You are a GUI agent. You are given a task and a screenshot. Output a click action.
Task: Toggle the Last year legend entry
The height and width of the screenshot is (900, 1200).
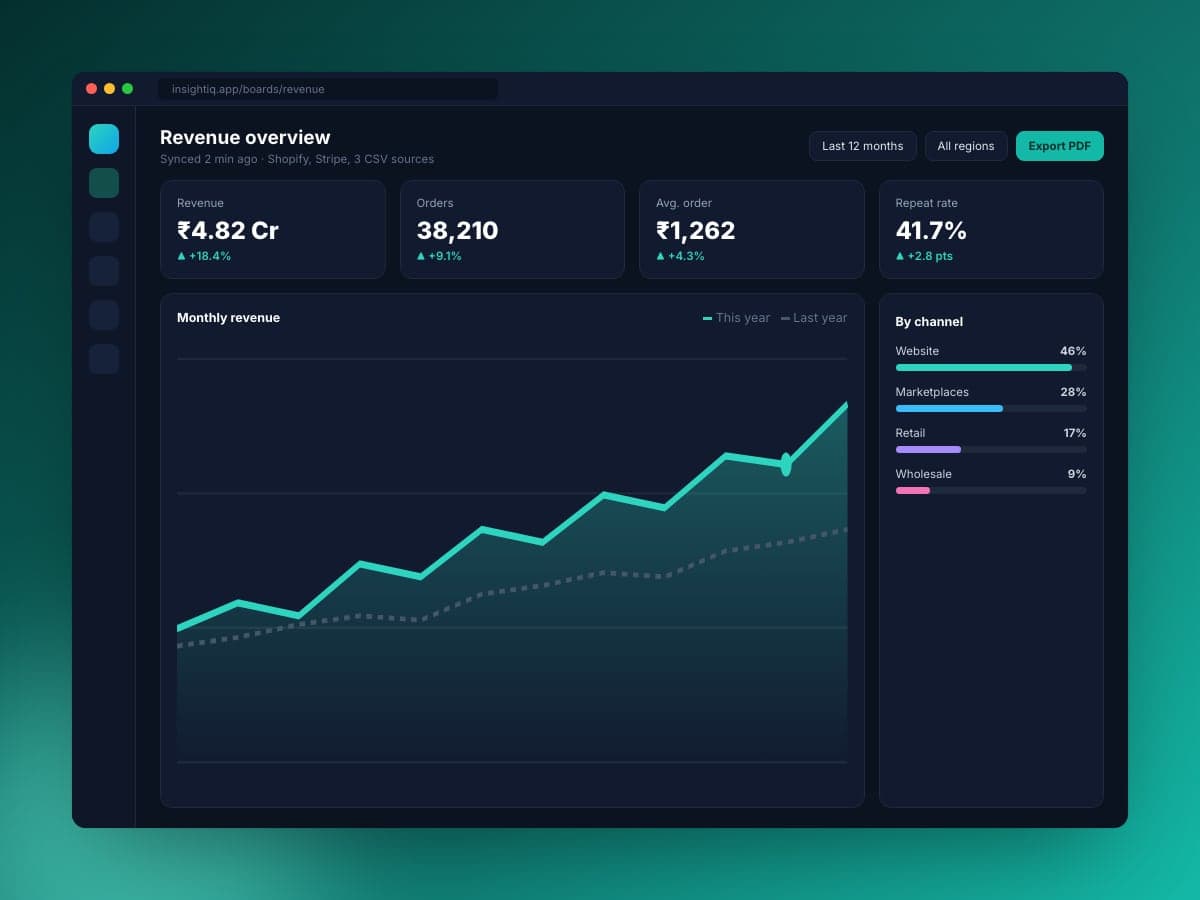(814, 318)
